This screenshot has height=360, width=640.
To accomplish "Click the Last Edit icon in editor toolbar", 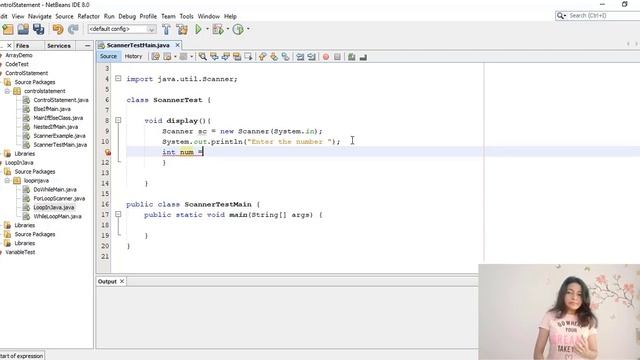I will coord(155,57).
